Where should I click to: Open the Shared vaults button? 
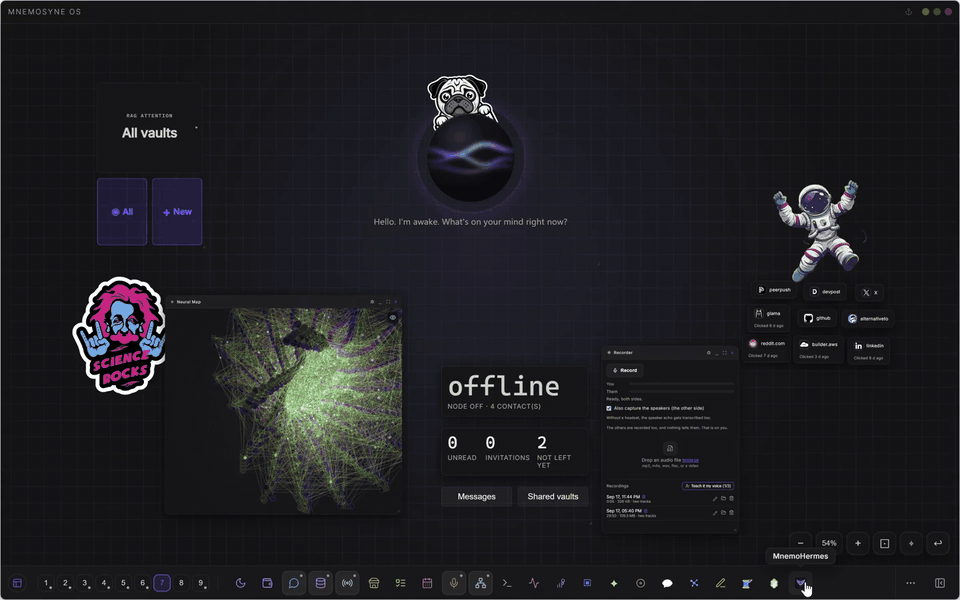(x=553, y=497)
